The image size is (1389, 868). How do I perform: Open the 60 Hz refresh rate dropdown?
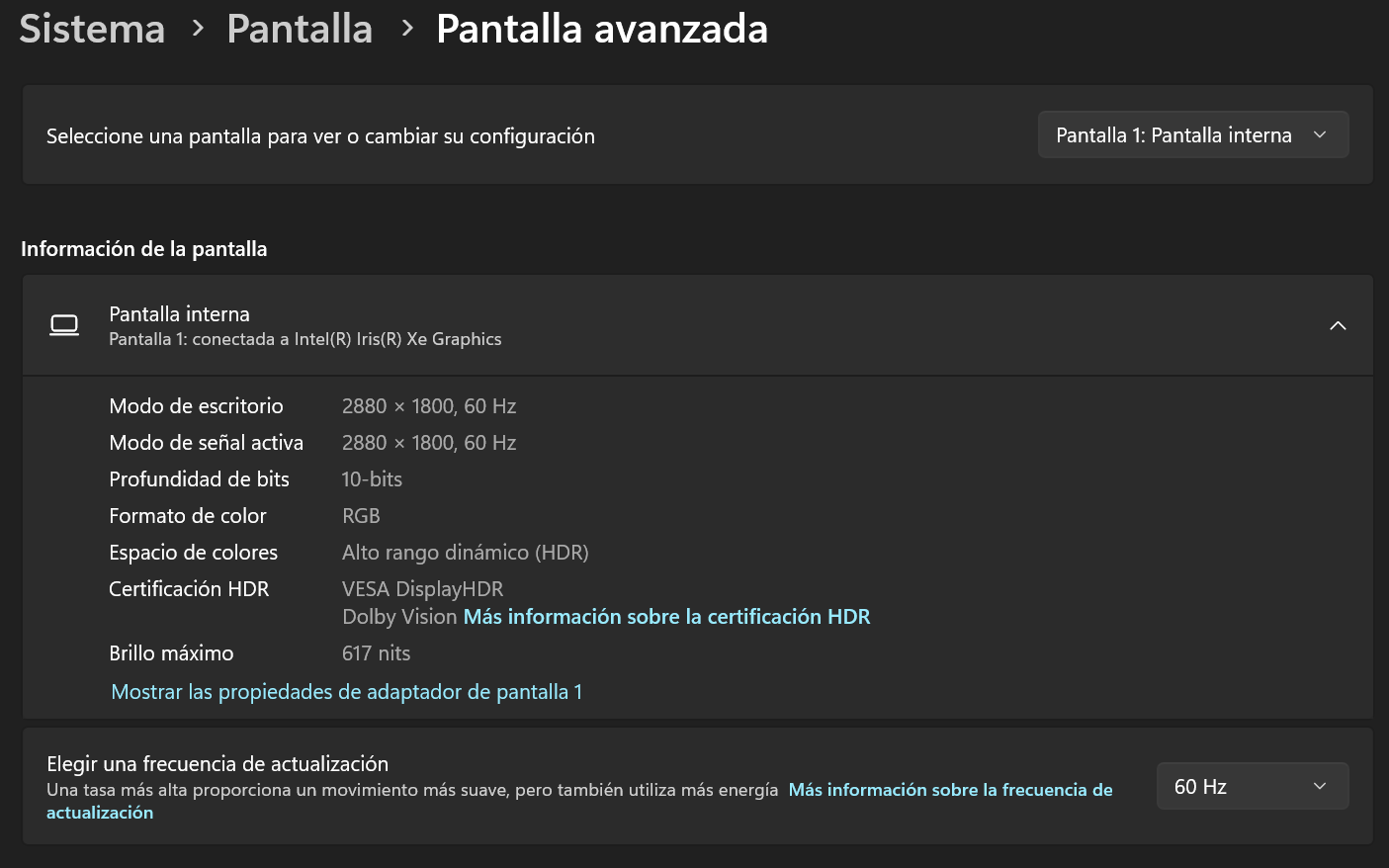pos(1252,787)
